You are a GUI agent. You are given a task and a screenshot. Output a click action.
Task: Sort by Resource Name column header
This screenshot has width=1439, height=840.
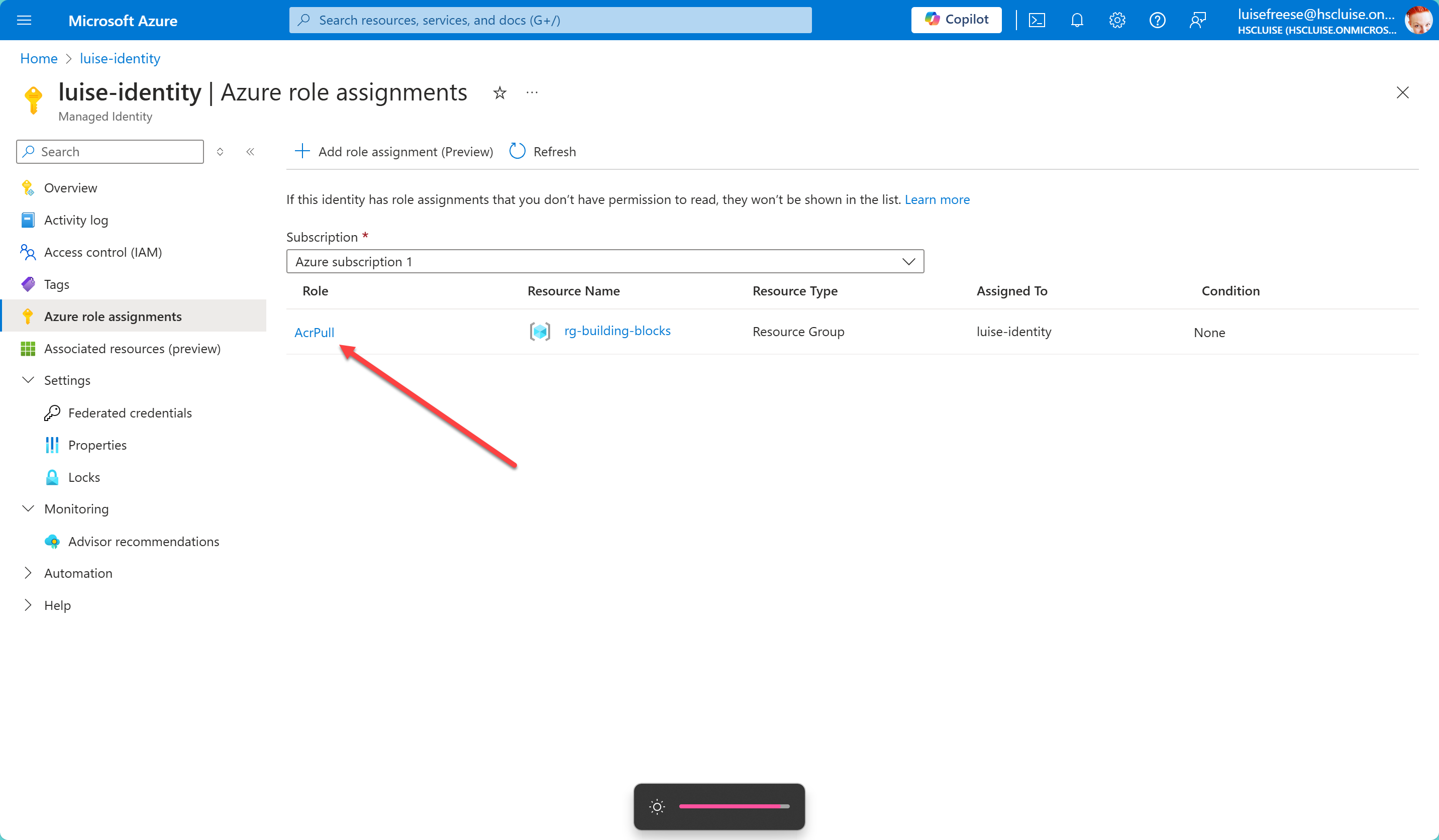(x=573, y=291)
